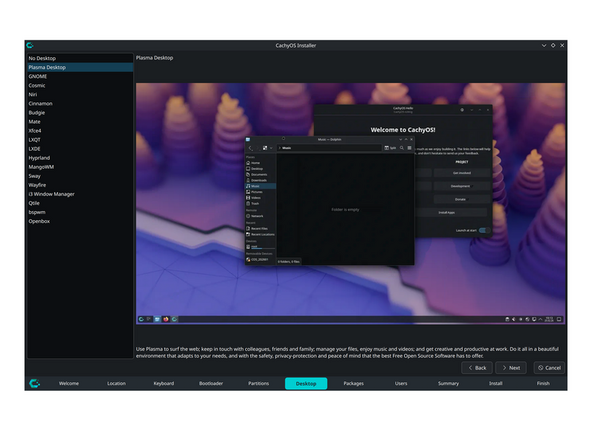Viewport: 592px width, 437px height.
Task: Open the Packages step tab
Action: 353,383
